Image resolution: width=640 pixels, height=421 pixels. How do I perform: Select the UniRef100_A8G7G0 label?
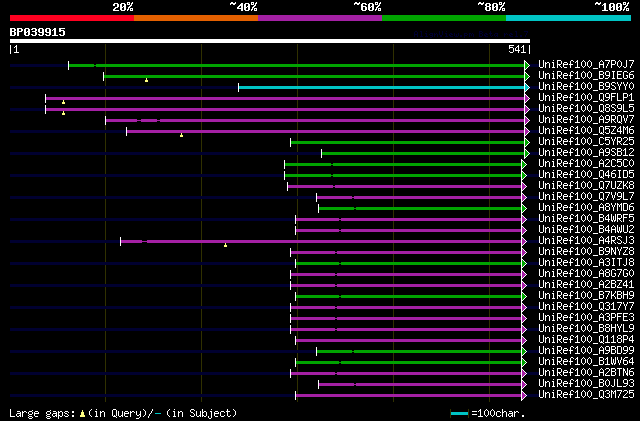click(x=586, y=274)
